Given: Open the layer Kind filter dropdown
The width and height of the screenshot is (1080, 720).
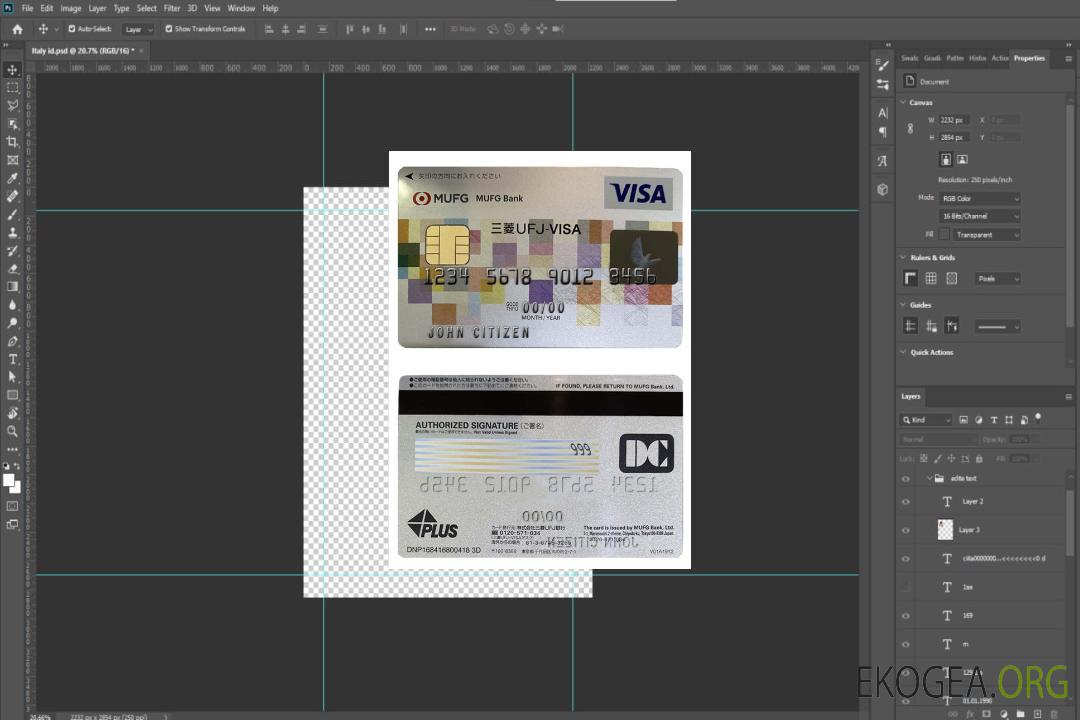Looking at the screenshot, I should point(926,420).
